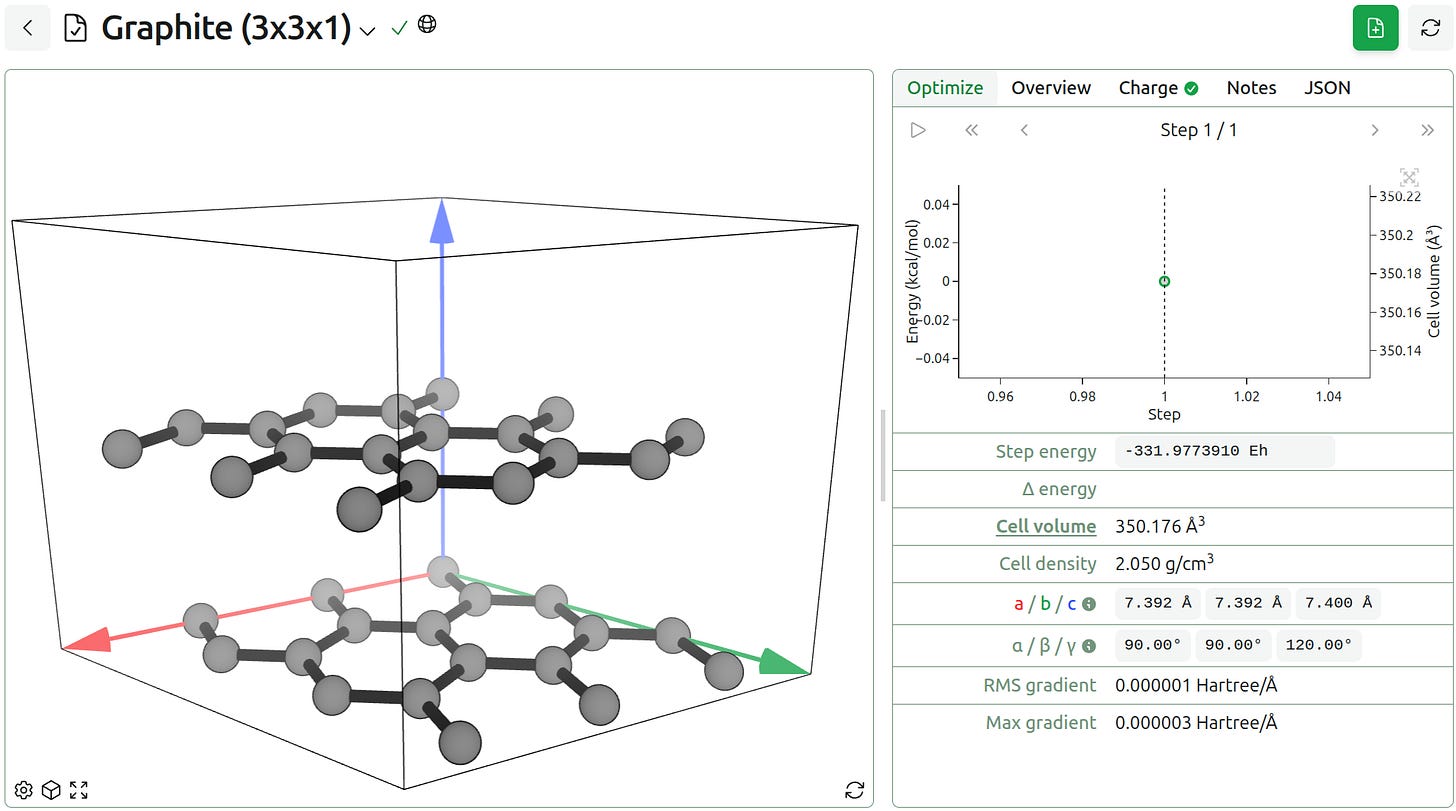Screen dimensions: 1456x811
Task: Click the gamma angle value 120.00°
Action: [1318, 645]
